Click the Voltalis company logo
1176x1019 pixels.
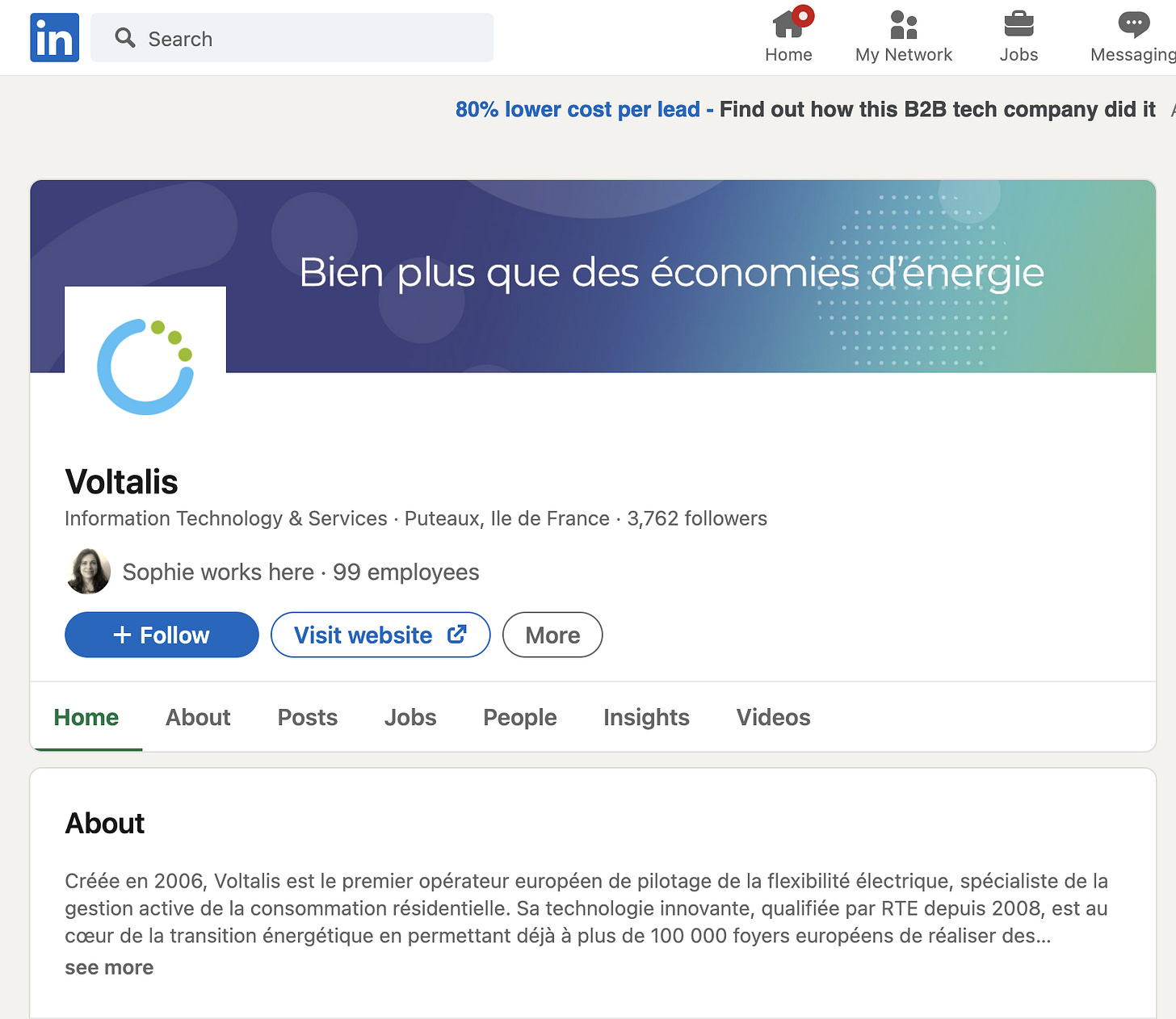click(145, 367)
